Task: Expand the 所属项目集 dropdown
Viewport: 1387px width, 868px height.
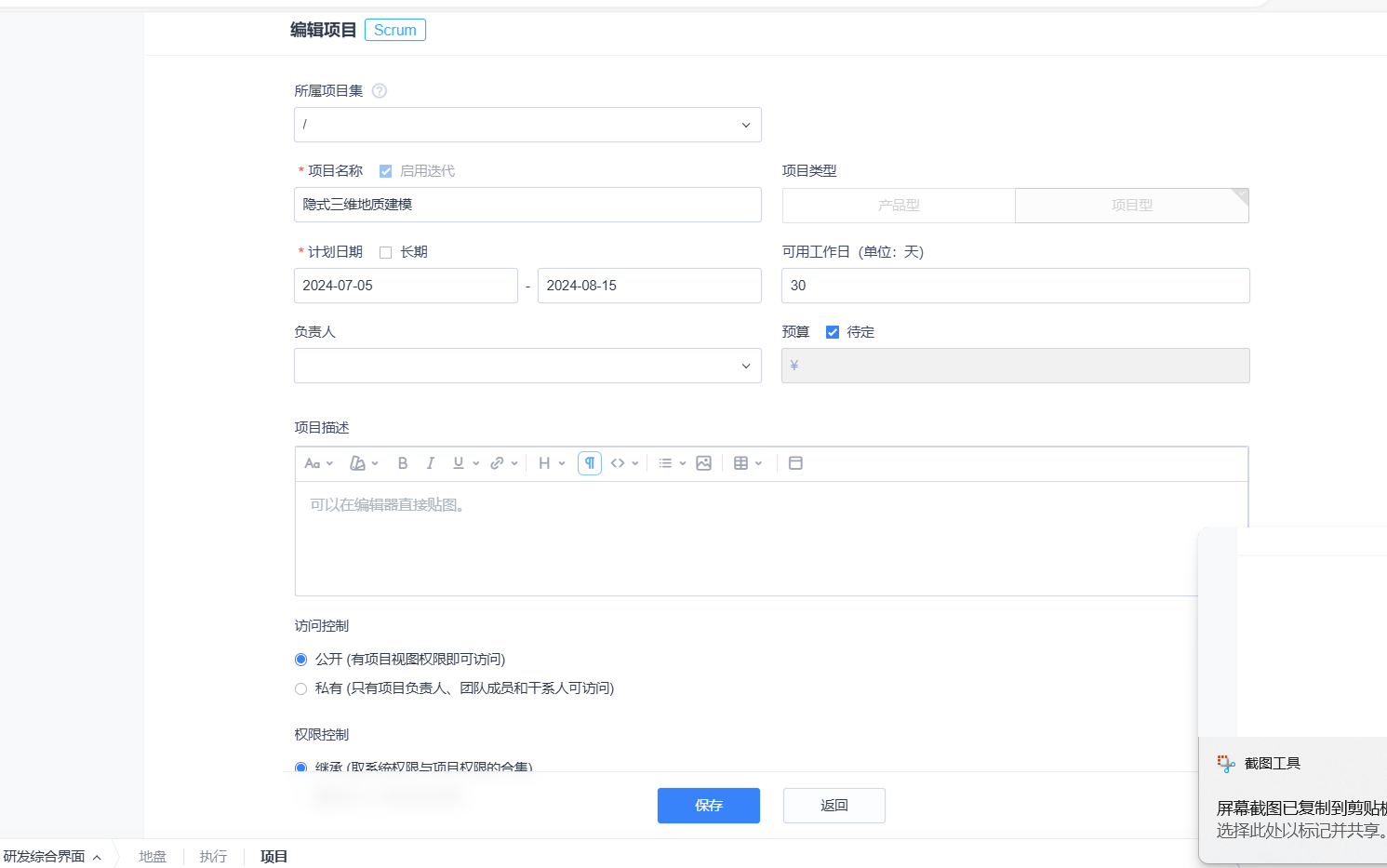Action: coord(527,125)
